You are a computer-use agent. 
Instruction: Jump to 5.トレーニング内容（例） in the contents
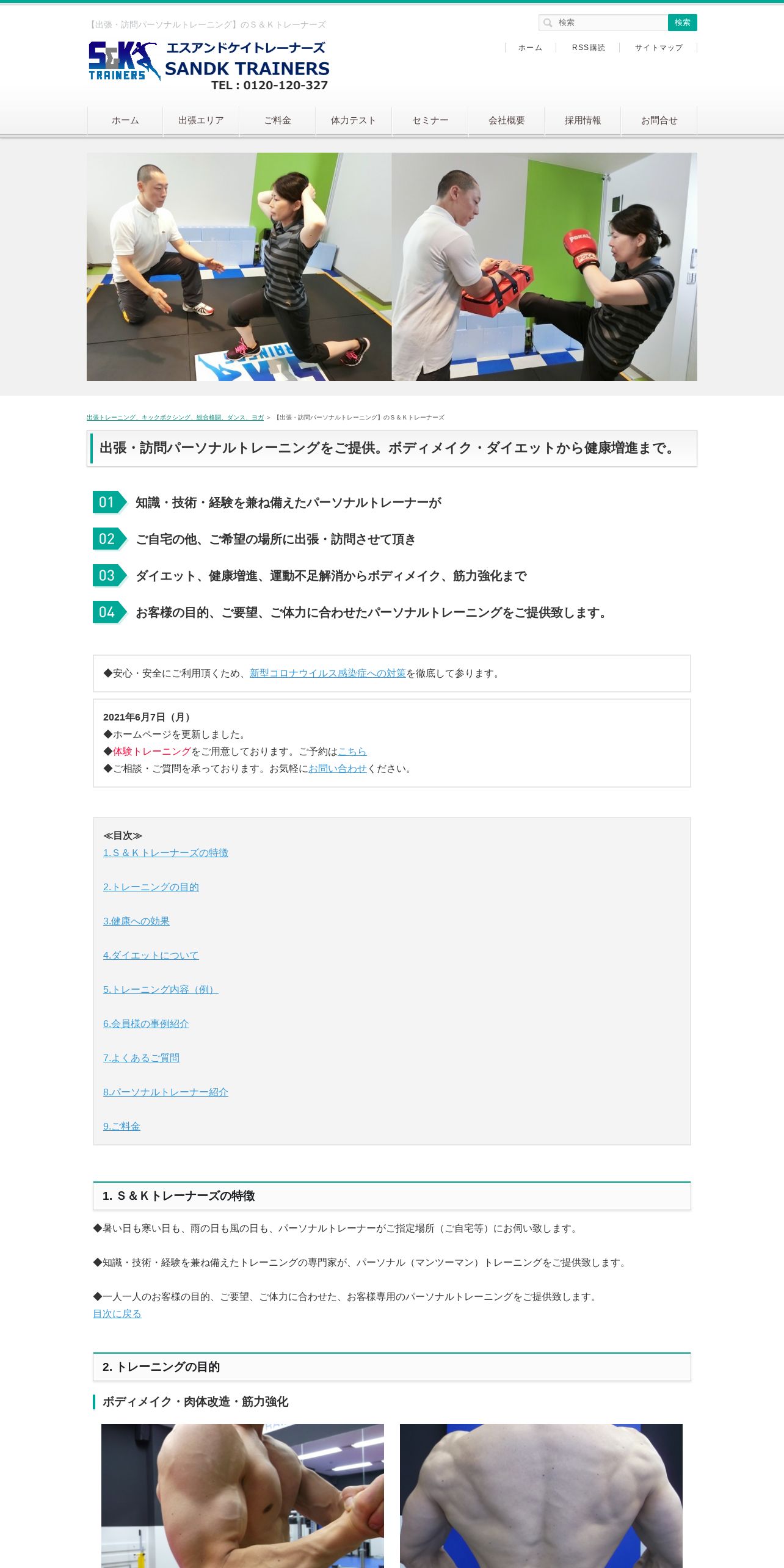pos(161,989)
